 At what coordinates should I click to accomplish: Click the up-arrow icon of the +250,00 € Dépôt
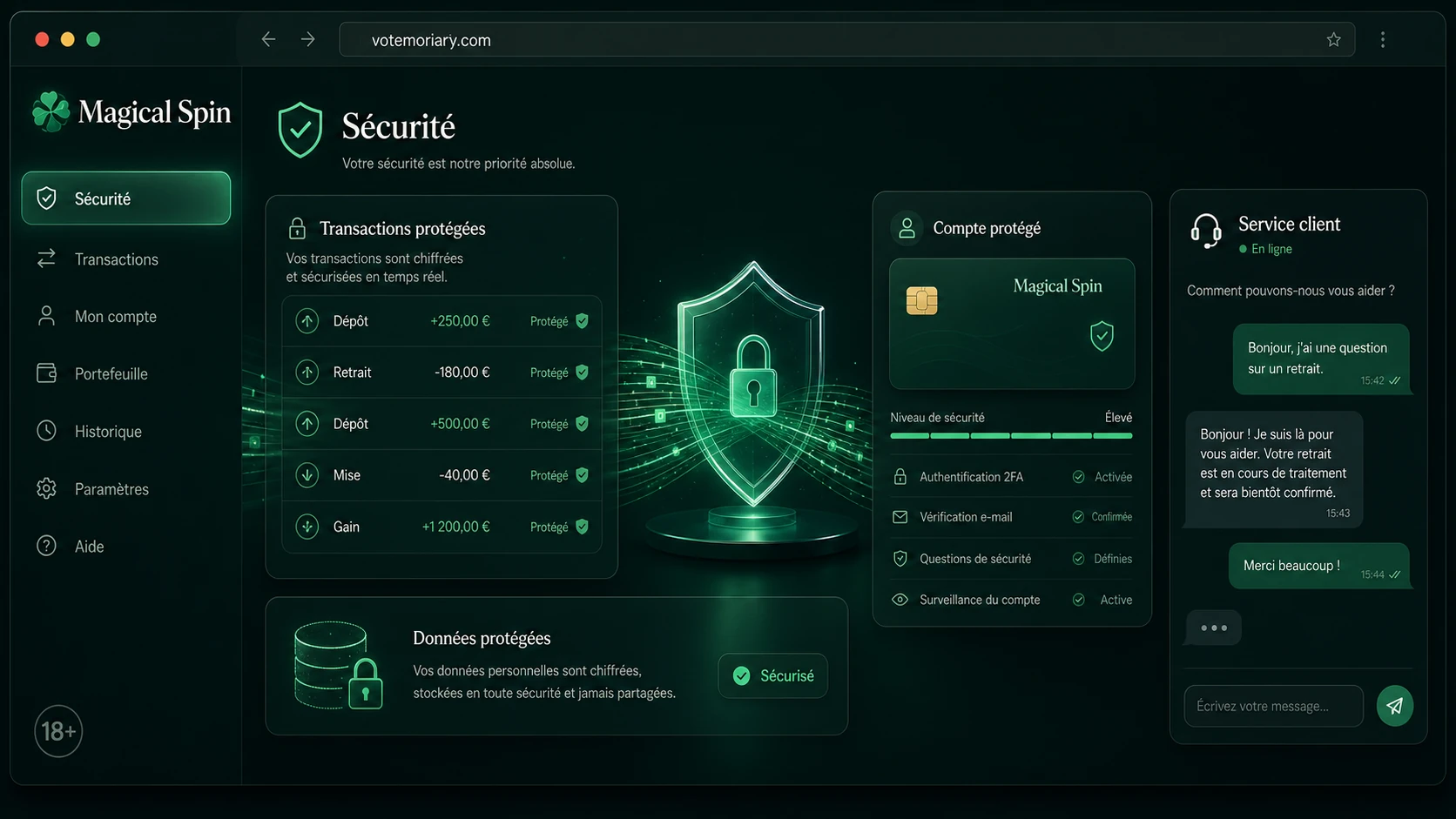pyautogui.click(x=307, y=321)
